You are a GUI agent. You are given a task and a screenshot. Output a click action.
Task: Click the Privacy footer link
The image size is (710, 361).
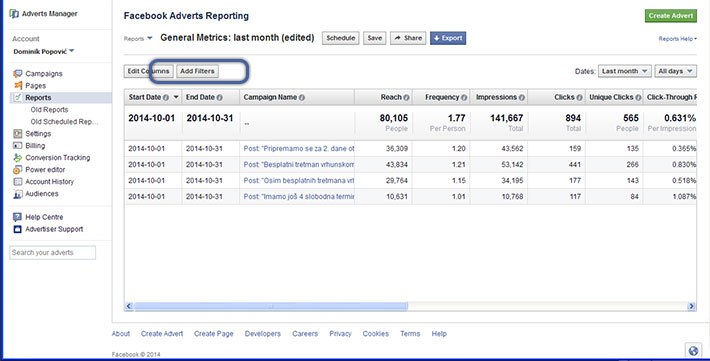tap(340, 334)
